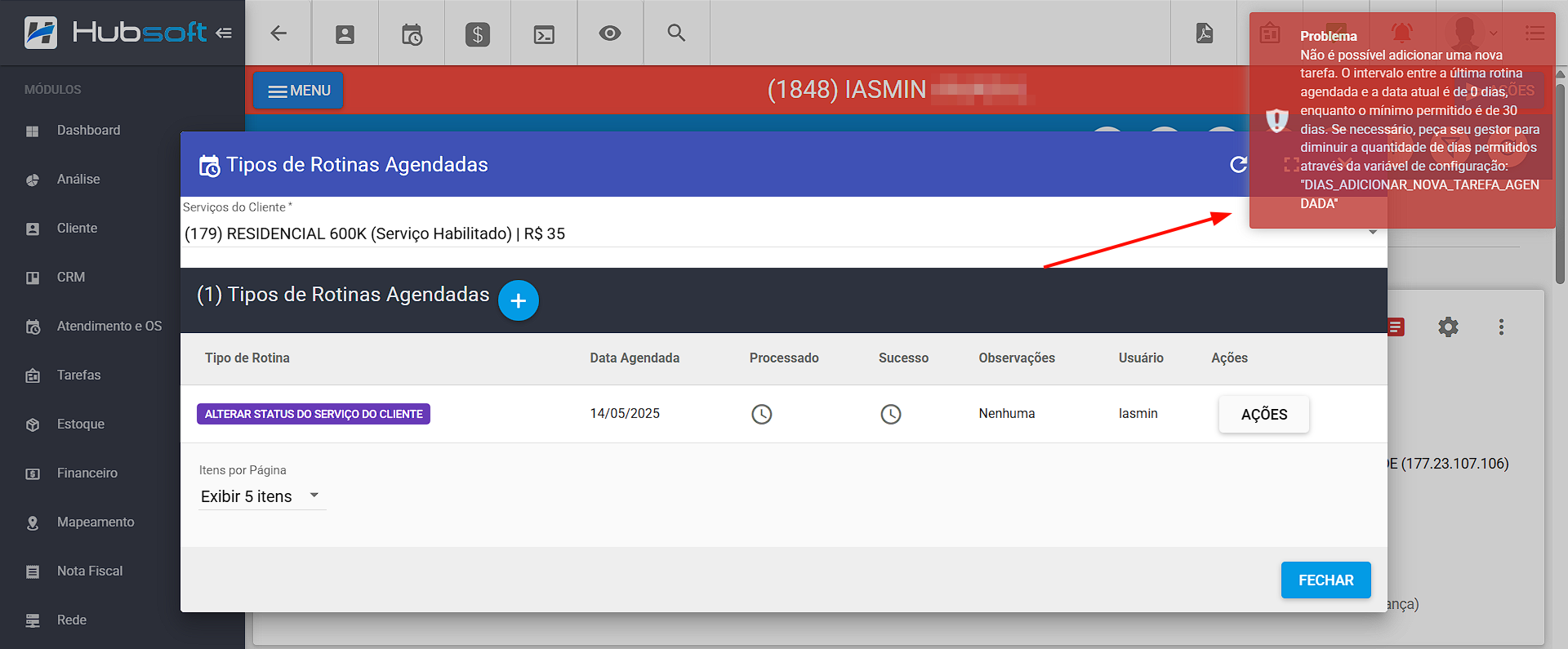The width and height of the screenshot is (1568, 649).
Task: Open the terminal console toolbar icon
Action: click(x=544, y=34)
